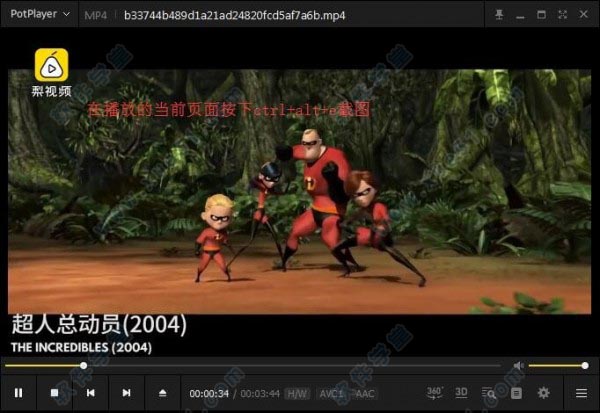Click the AAC audio codec label

(x=364, y=393)
